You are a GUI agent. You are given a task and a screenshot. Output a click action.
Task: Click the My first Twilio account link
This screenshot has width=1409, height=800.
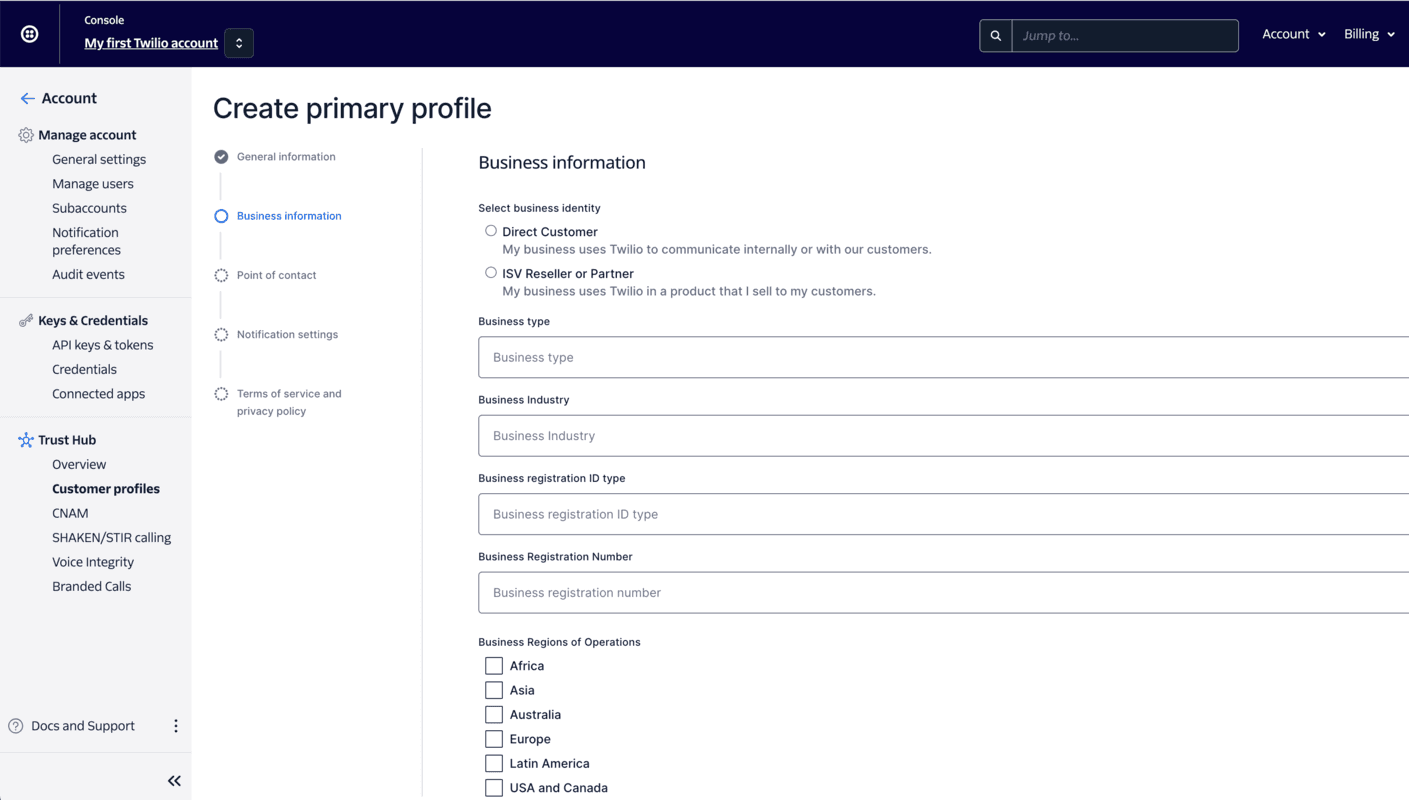pyautogui.click(x=151, y=43)
